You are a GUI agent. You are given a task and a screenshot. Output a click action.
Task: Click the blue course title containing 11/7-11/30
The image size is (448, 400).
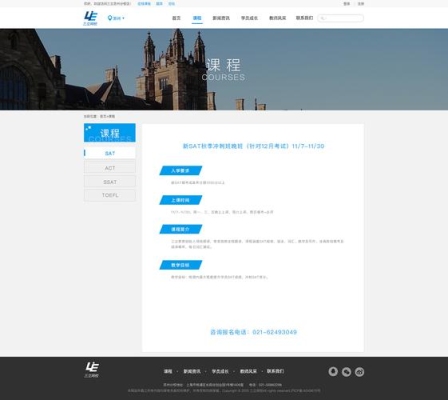click(253, 146)
